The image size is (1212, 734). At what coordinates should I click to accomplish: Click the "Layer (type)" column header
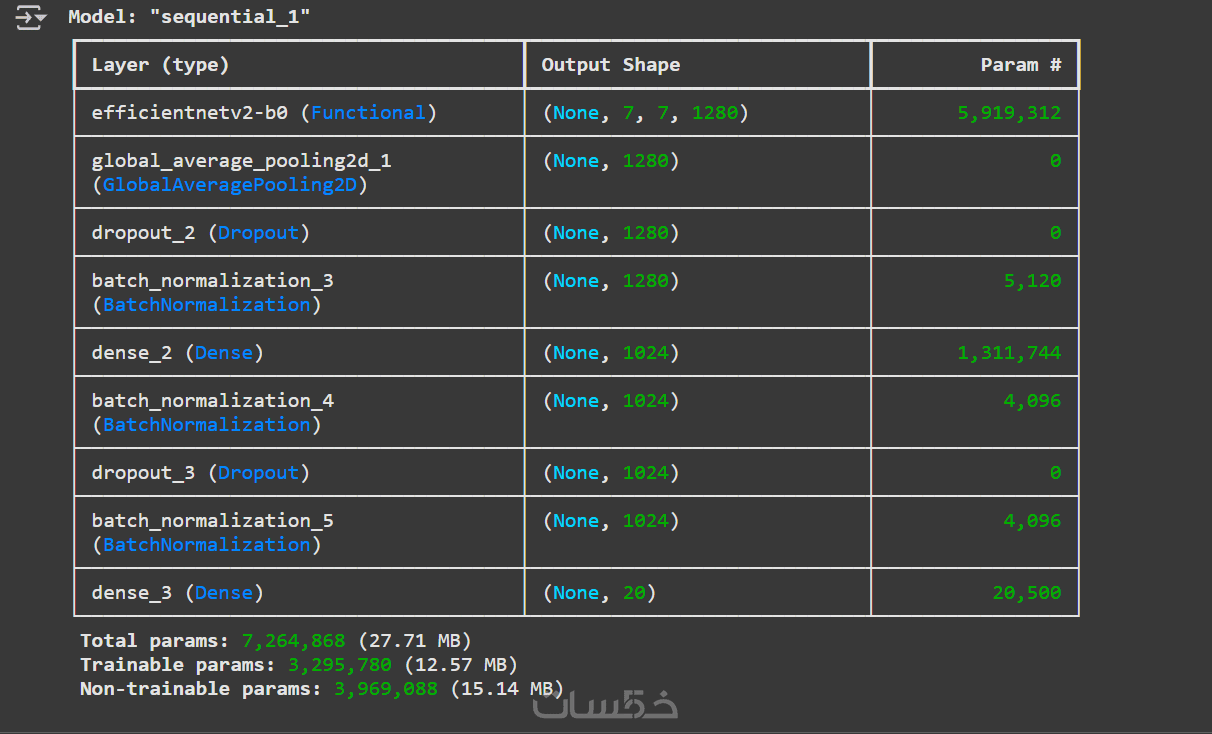[x=160, y=65]
